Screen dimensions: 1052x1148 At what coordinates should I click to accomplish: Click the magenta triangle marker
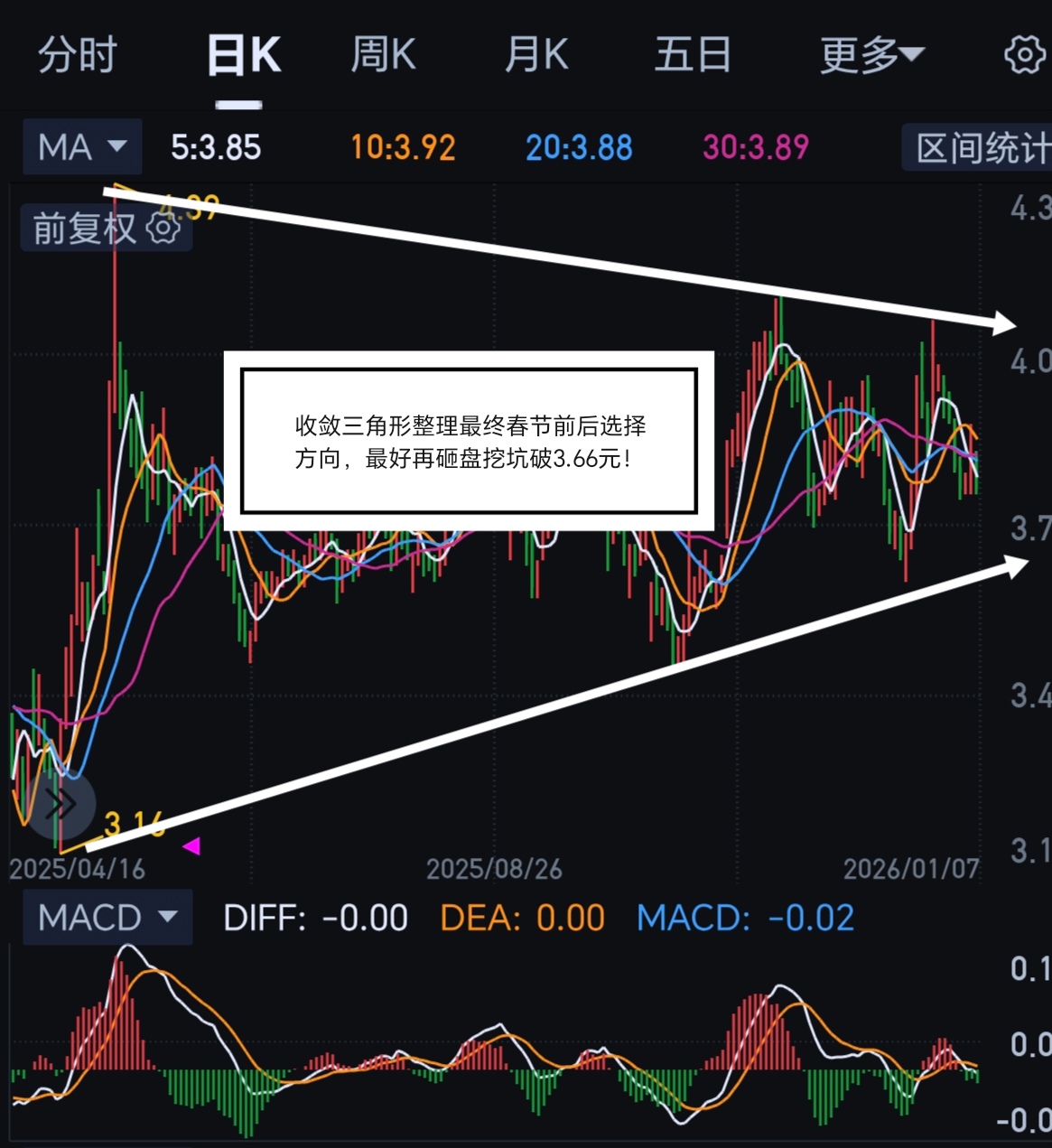191,846
